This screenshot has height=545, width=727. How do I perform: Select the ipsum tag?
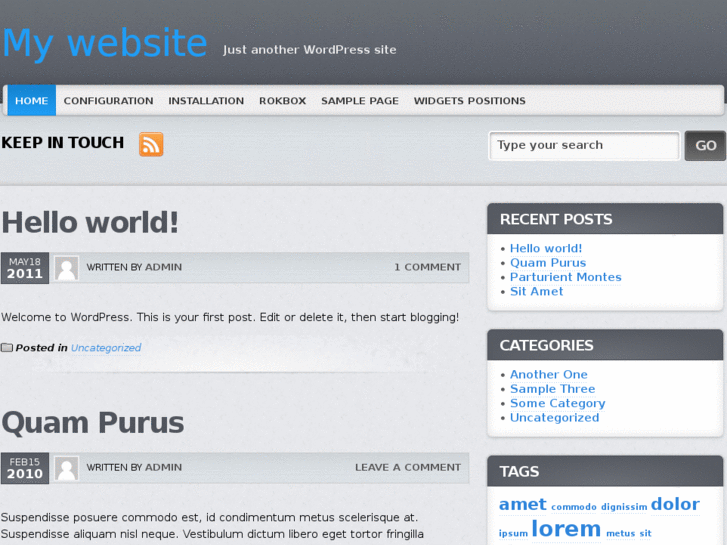pos(513,533)
